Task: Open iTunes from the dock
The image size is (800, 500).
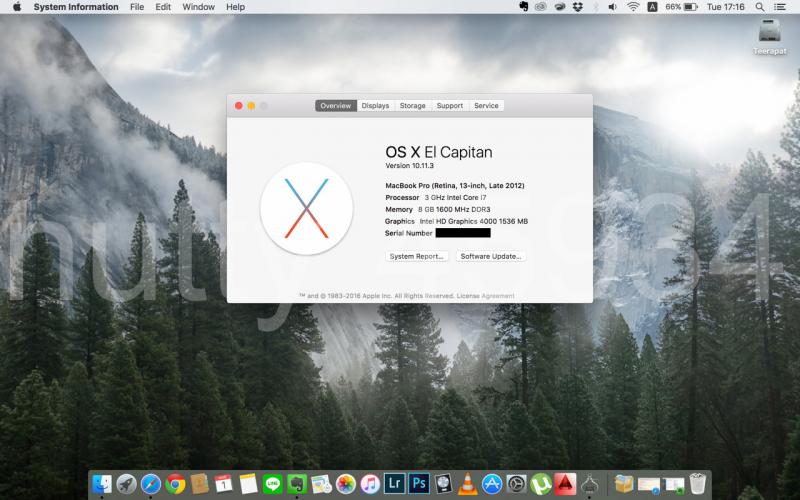Action: [370, 484]
